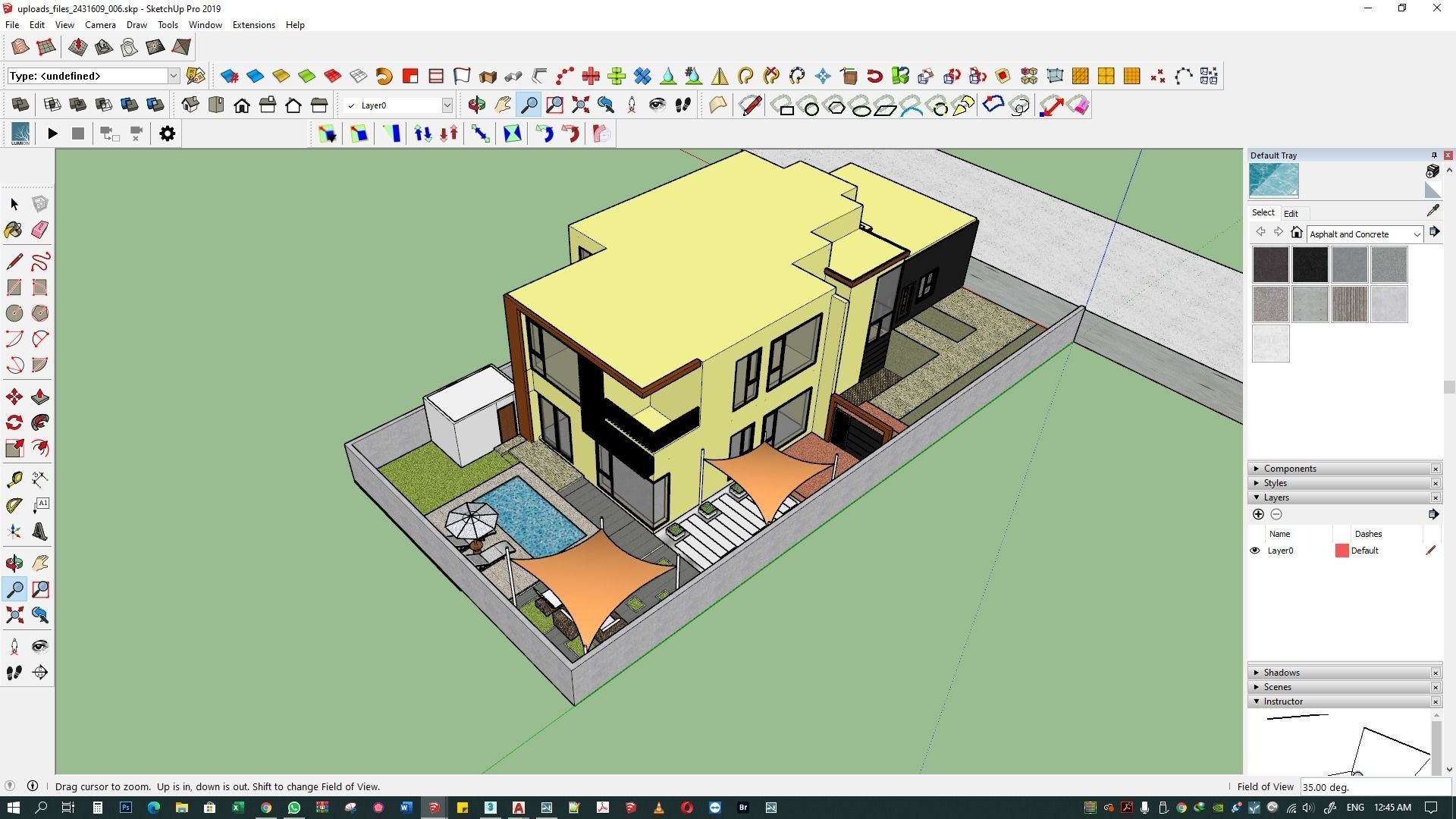The height and width of the screenshot is (819, 1456).
Task: Select the Line pencil tool
Action: 14,262
